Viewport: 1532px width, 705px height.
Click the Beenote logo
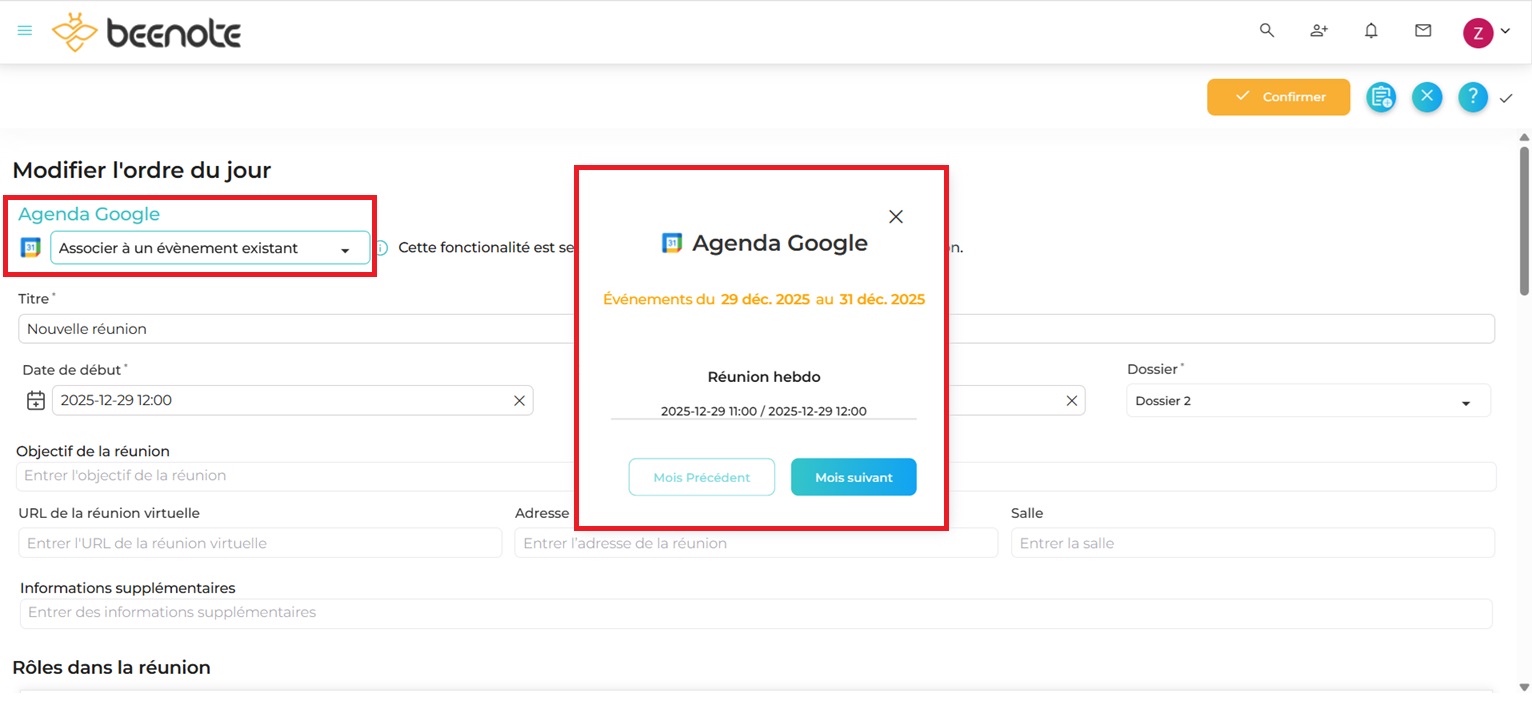point(146,31)
